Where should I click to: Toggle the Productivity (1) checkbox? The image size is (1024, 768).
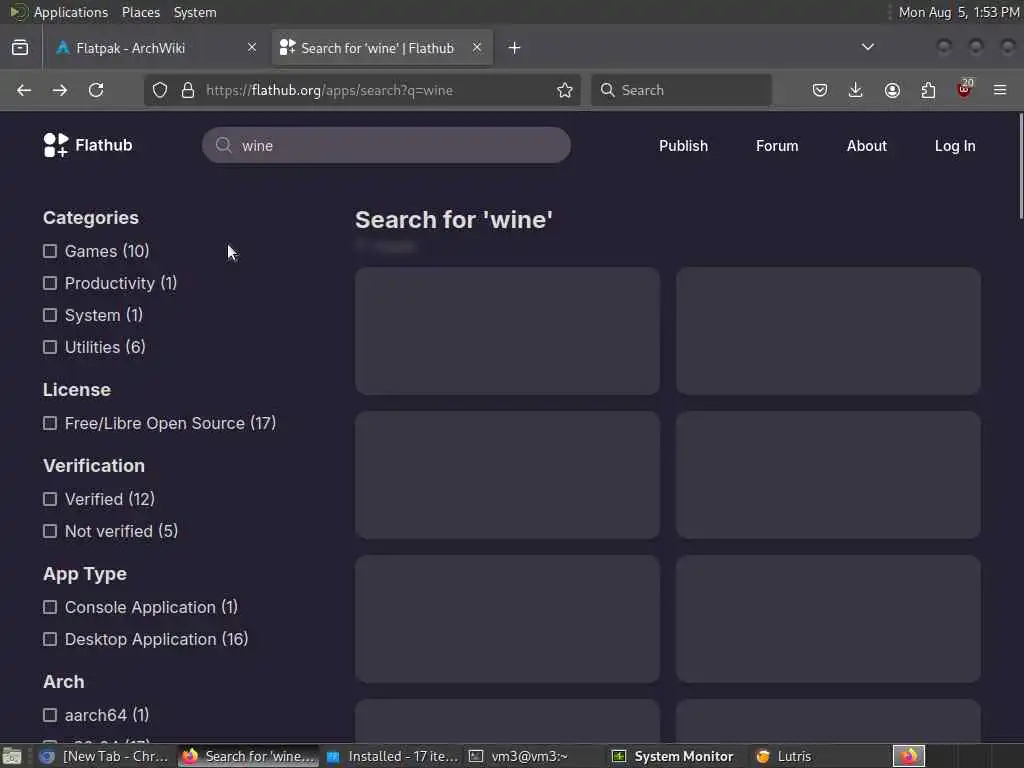pyautogui.click(x=50, y=283)
